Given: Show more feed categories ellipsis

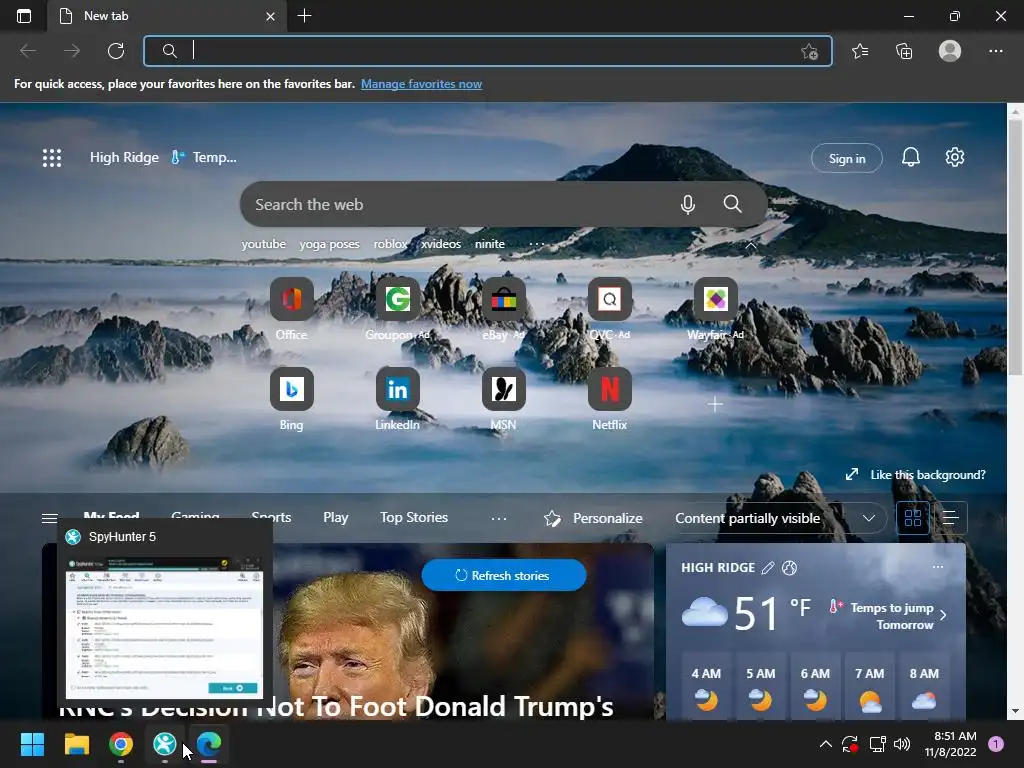Looking at the screenshot, I should [x=498, y=518].
